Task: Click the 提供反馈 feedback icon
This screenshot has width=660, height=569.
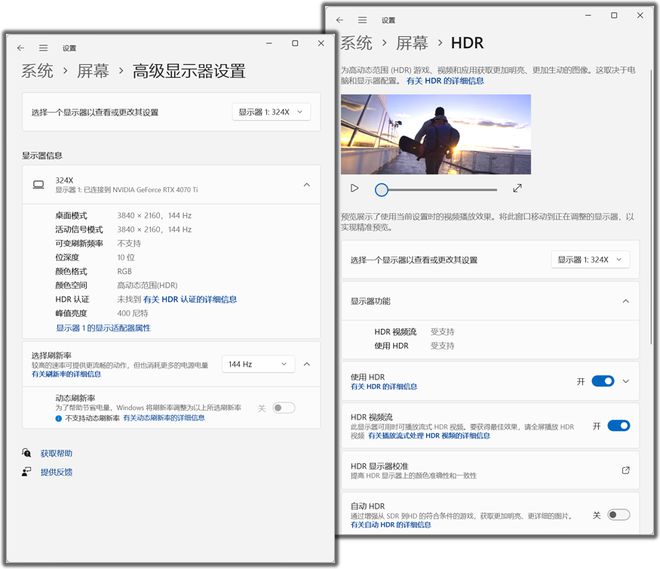Action: point(27,472)
